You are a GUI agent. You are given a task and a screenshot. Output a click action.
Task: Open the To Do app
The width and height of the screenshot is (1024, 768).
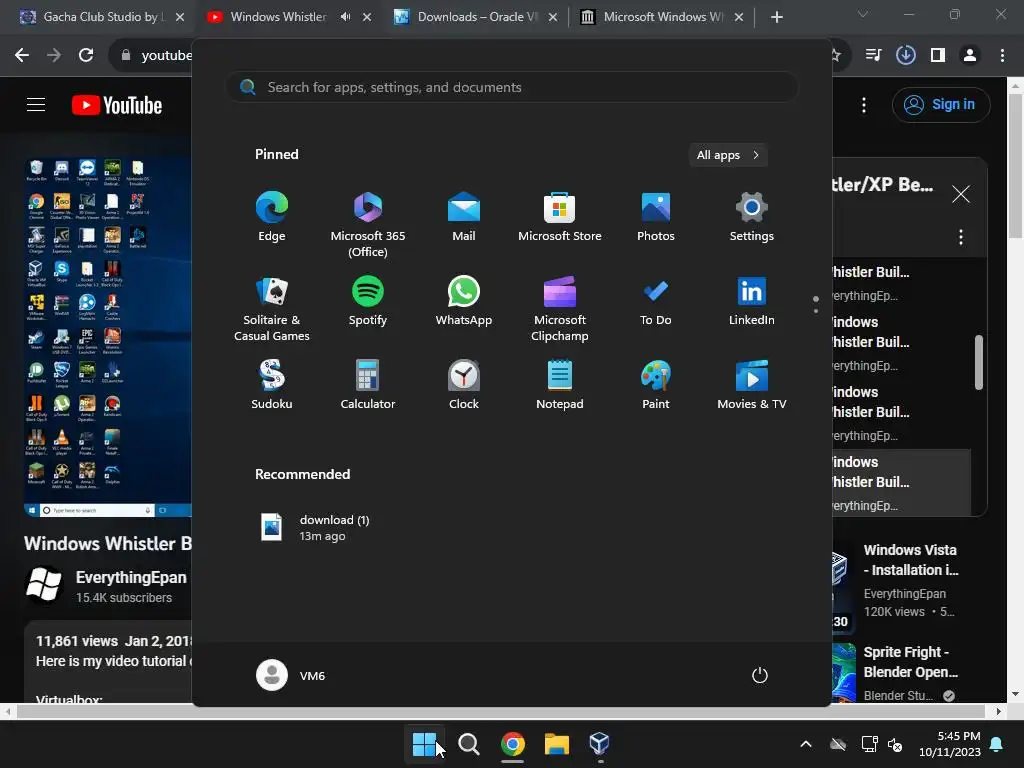656,301
